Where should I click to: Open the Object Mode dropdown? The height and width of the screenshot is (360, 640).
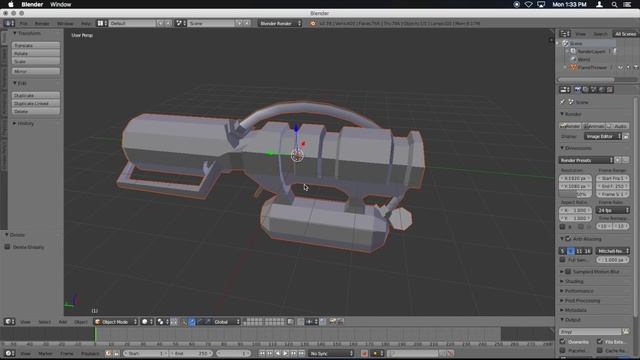116,322
